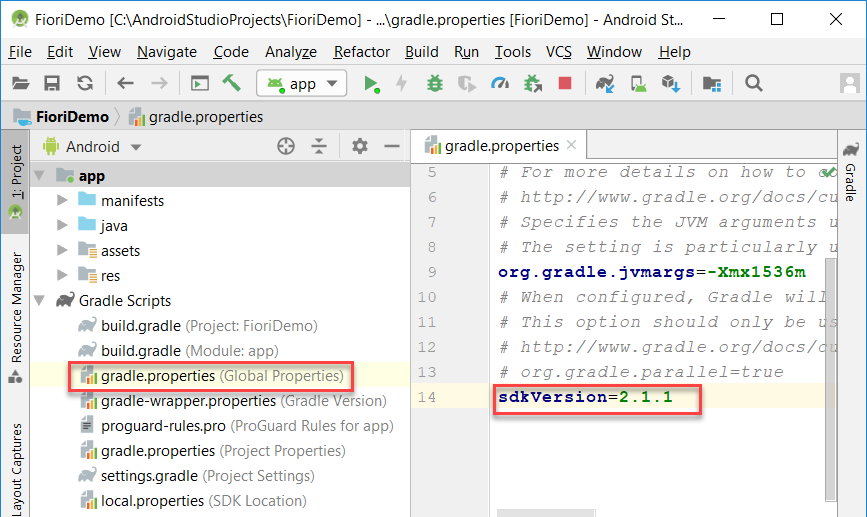Toggle the Resource Manager tool window
This screenshot has width=867, height=517.
[x=16, y=317]
